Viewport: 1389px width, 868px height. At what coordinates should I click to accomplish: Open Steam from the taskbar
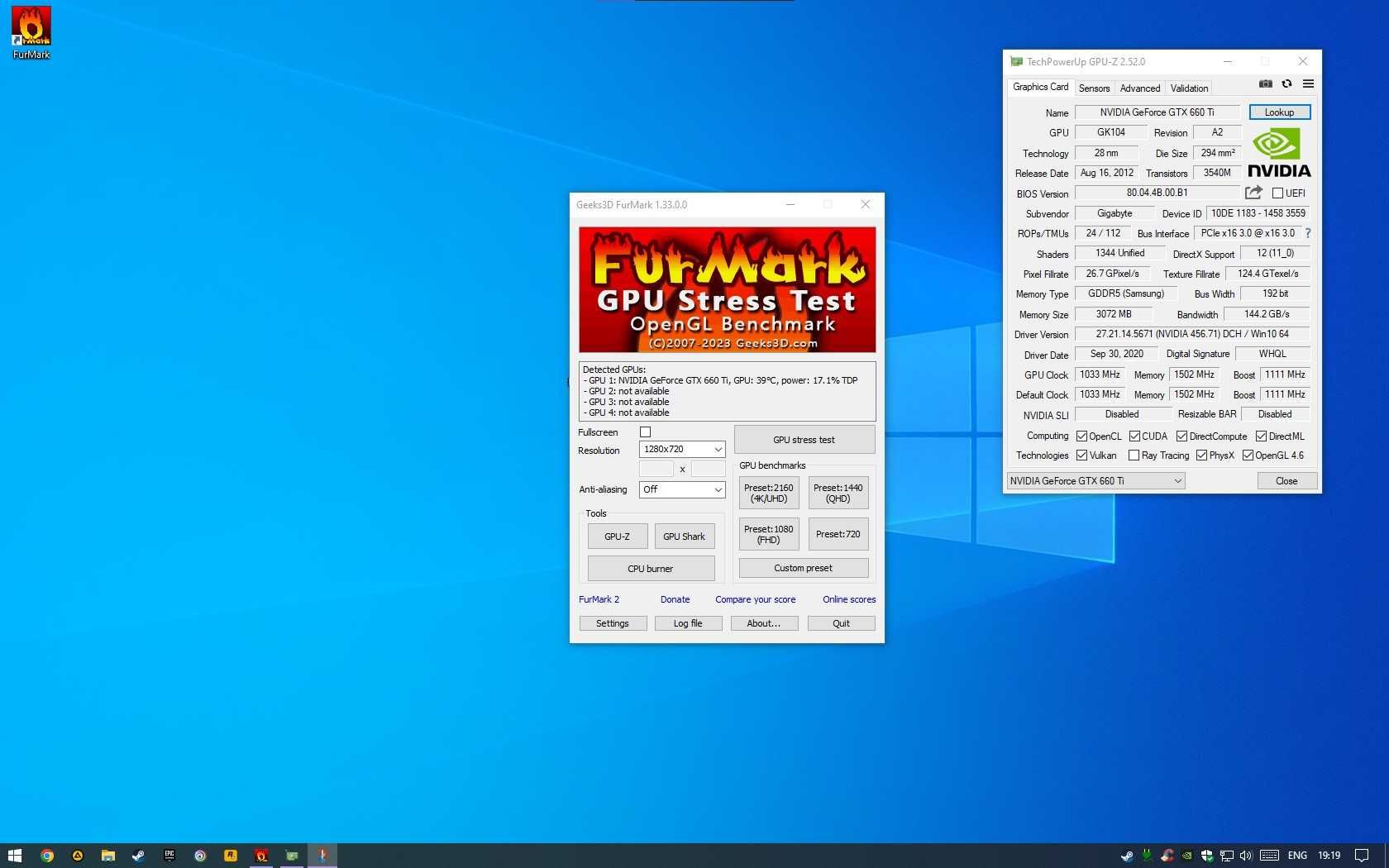pos(139,856)
